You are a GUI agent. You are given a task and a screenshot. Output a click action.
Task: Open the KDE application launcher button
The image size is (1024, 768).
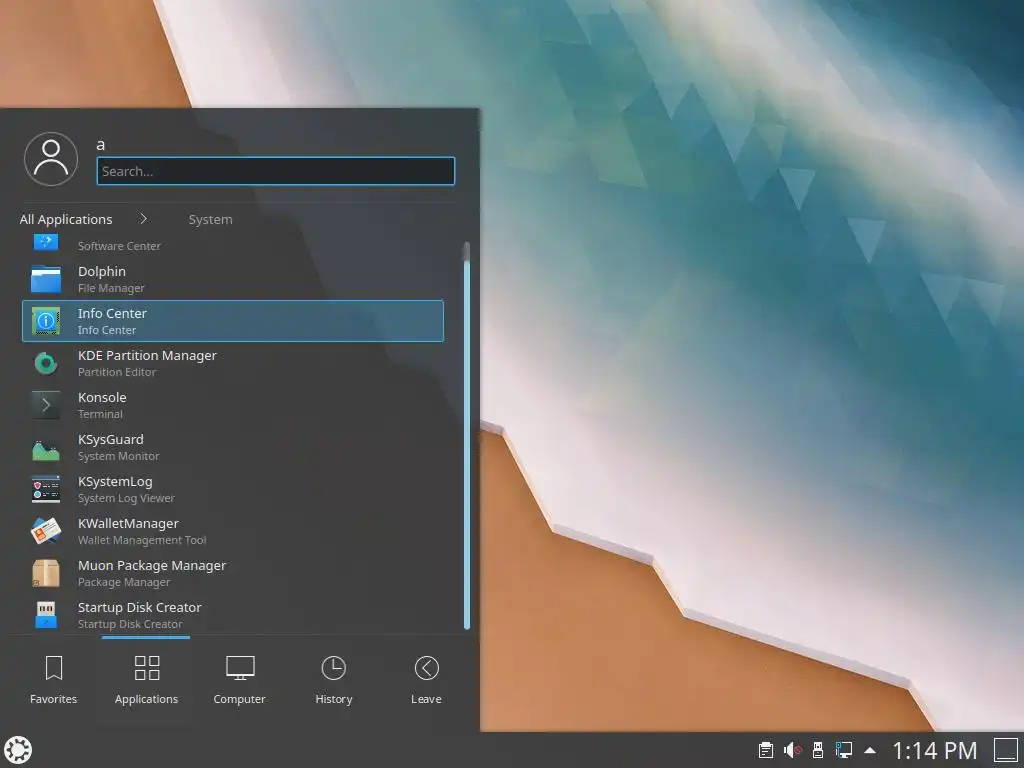[x=18, y=750]
